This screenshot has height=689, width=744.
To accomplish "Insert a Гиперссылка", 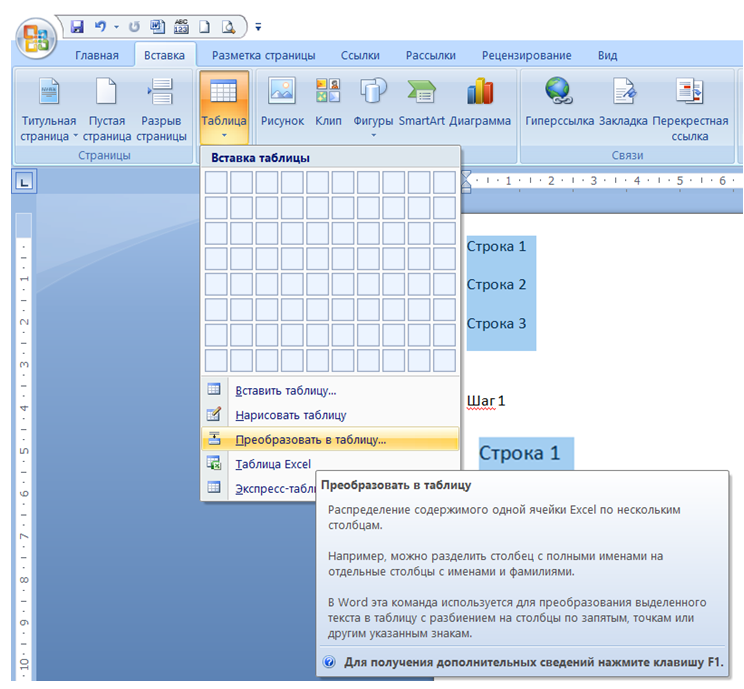I will [x=559, y=103].
